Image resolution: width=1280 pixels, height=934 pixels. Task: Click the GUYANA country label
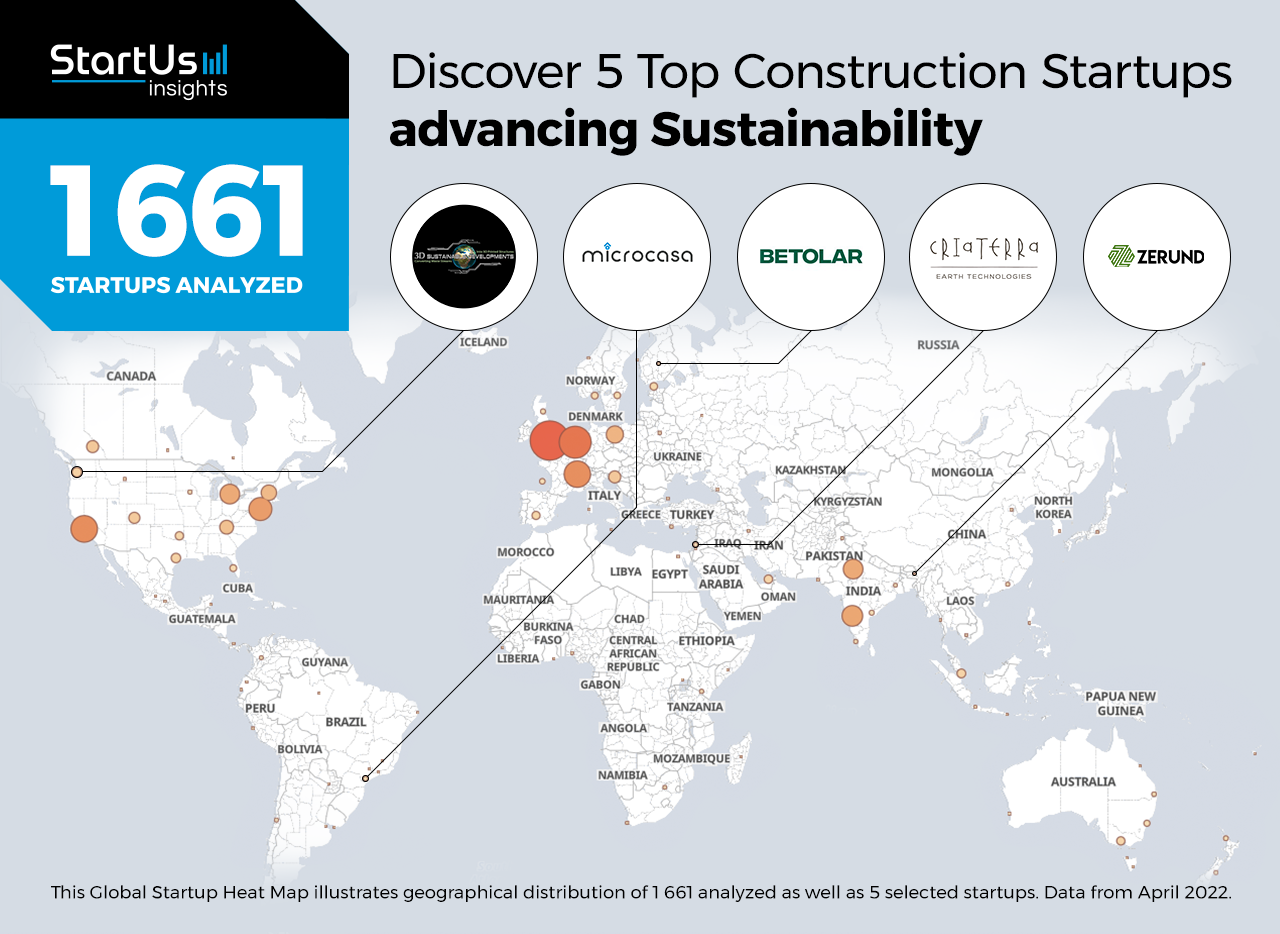click(324, 662)
